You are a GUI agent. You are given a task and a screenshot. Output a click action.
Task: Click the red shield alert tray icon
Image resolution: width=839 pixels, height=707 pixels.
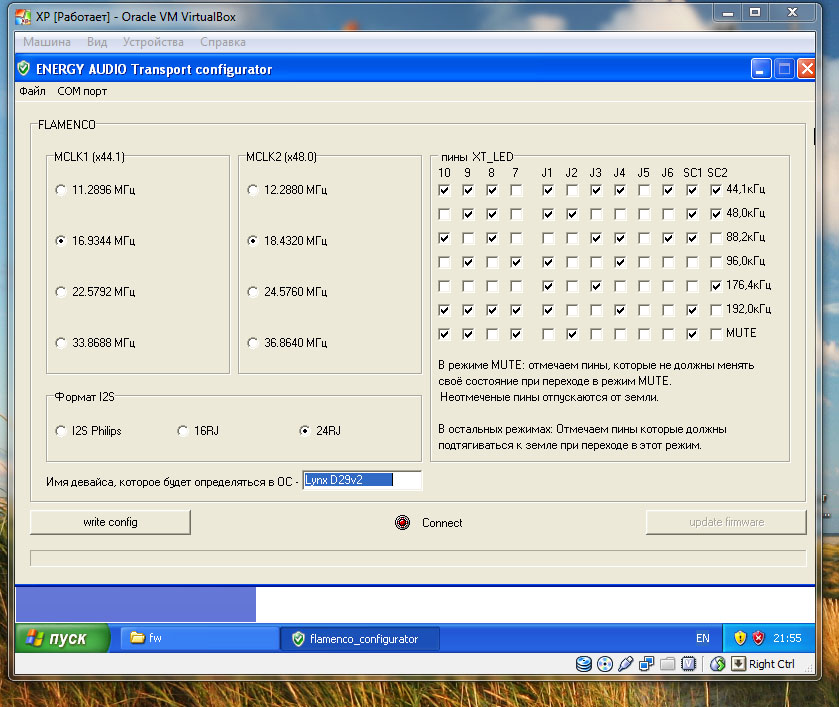coord(758,637)
